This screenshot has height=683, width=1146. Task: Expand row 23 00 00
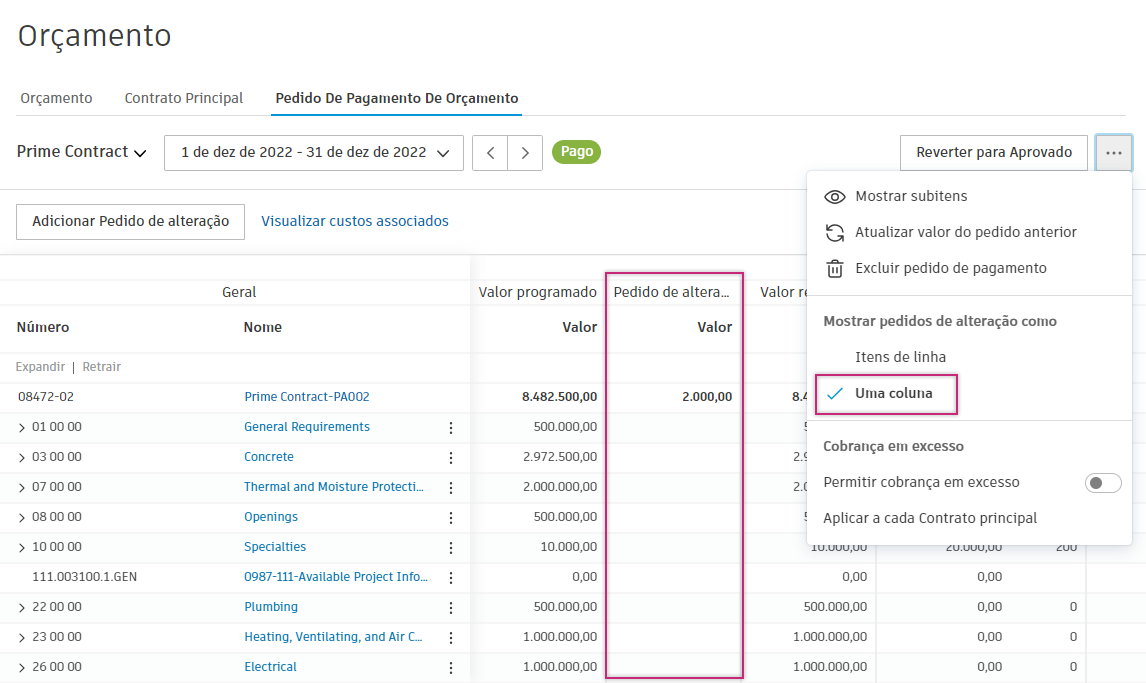21,637
